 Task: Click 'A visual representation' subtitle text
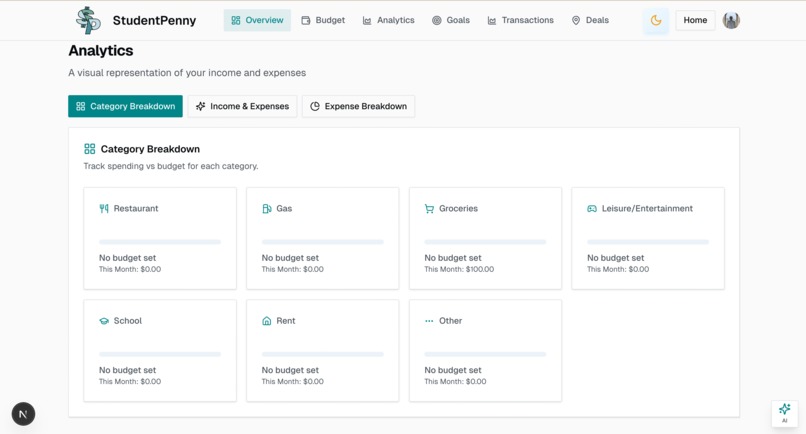point(187,73)
